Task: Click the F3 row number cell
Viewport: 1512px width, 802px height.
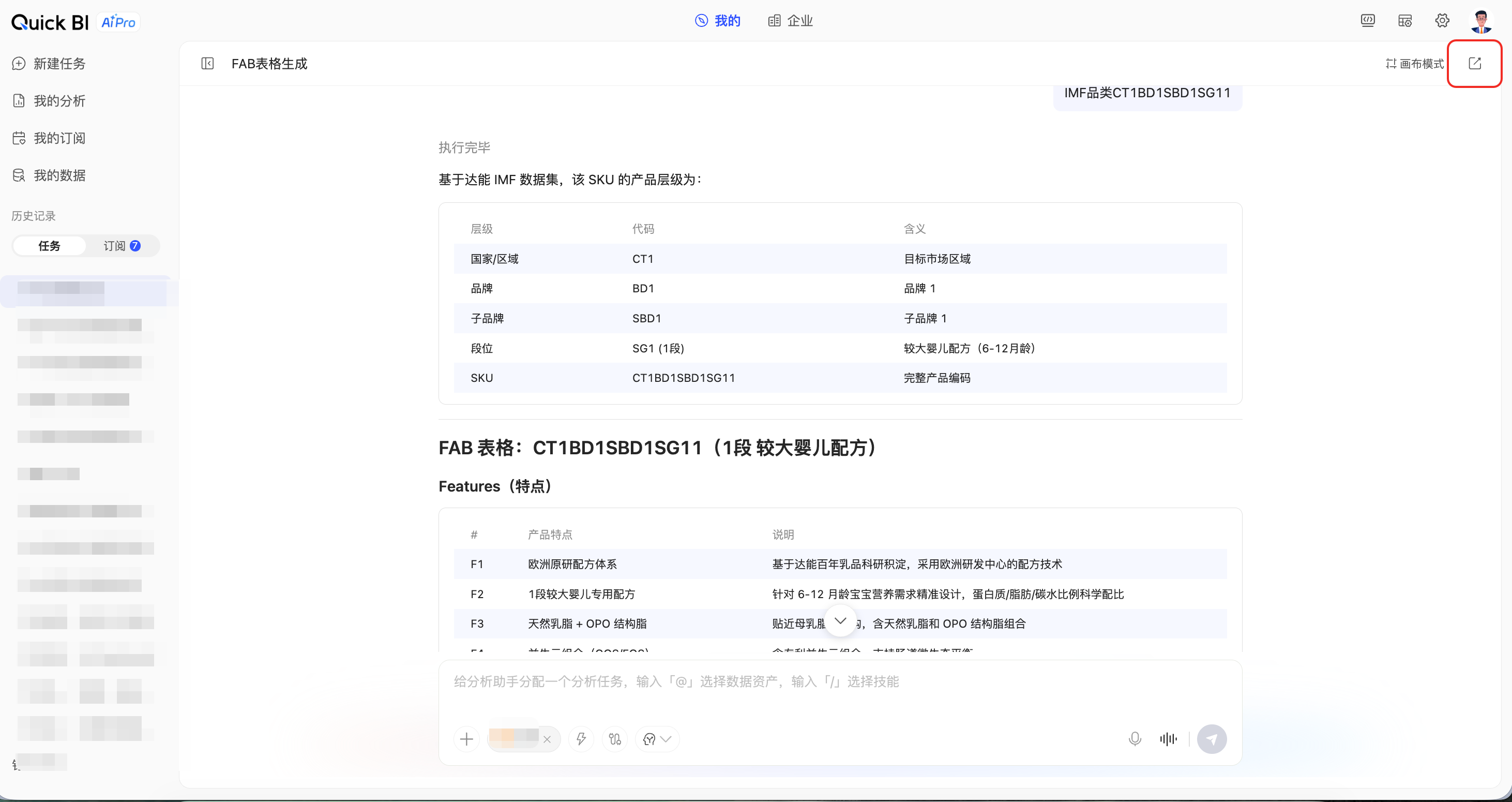Action: pos(477,623)
